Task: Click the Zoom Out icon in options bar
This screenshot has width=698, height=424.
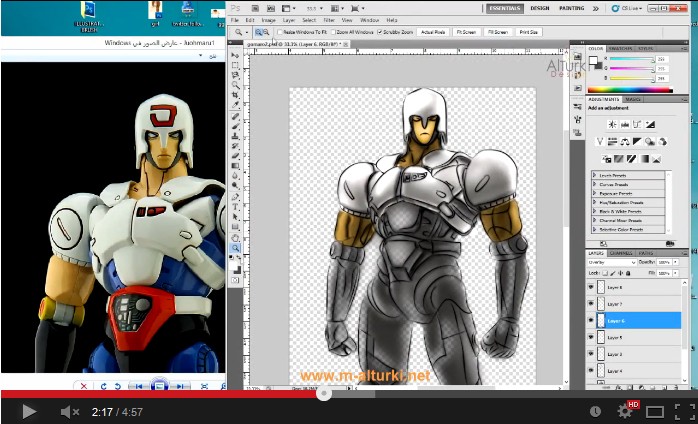Action: (266, 32)
